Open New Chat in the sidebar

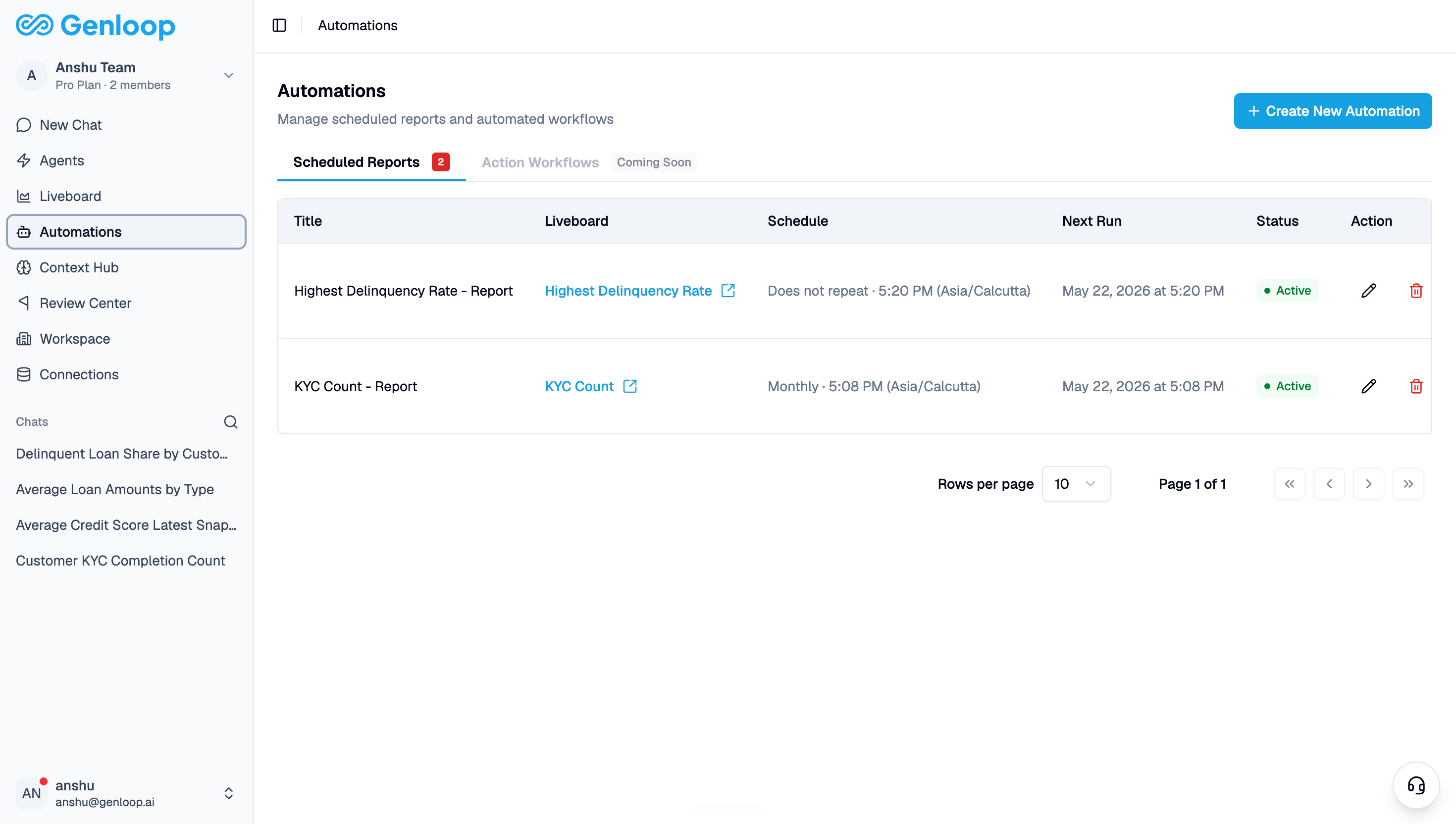point(126,125)
